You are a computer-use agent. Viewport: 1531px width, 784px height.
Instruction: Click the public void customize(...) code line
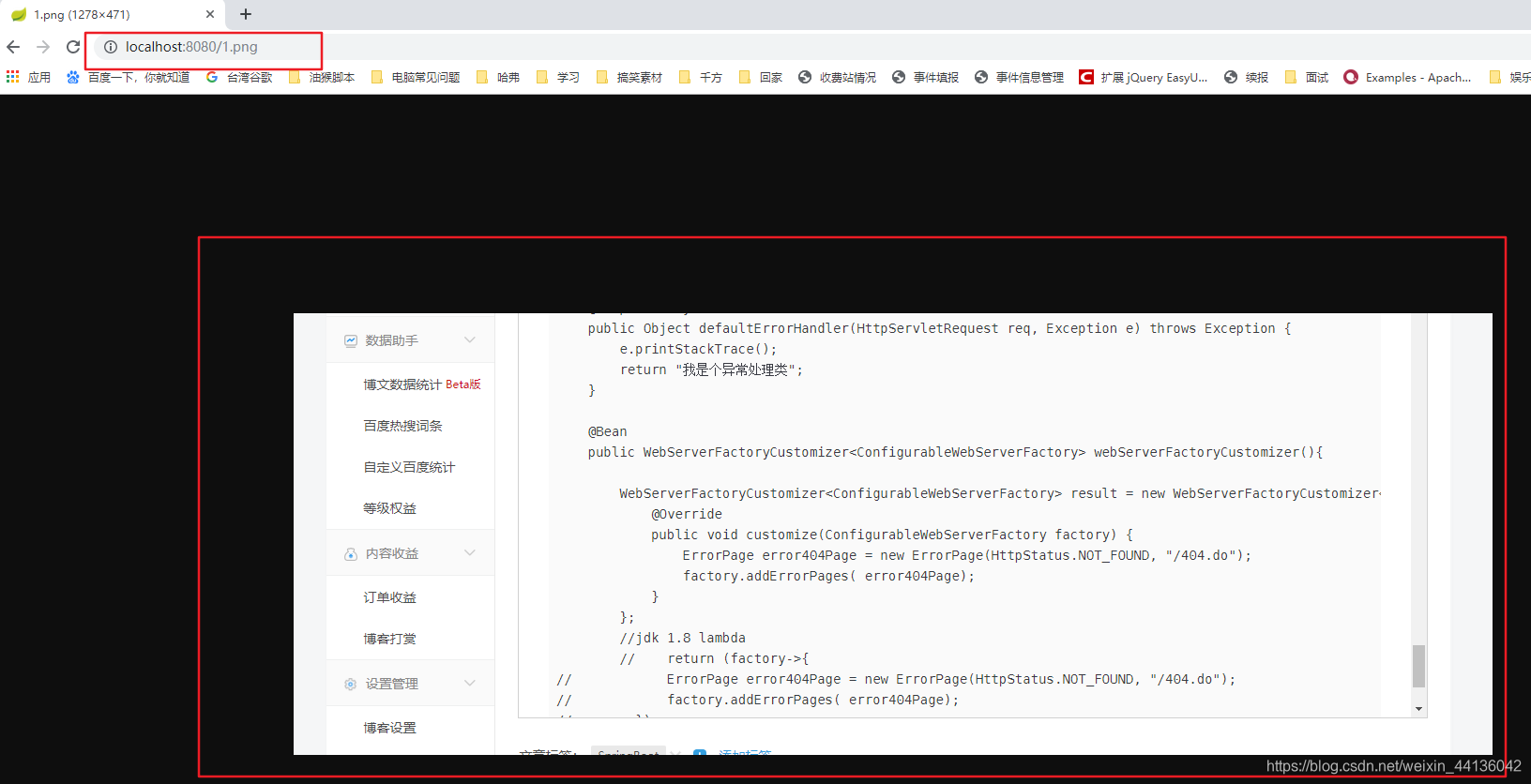click(x=892, y=535)
